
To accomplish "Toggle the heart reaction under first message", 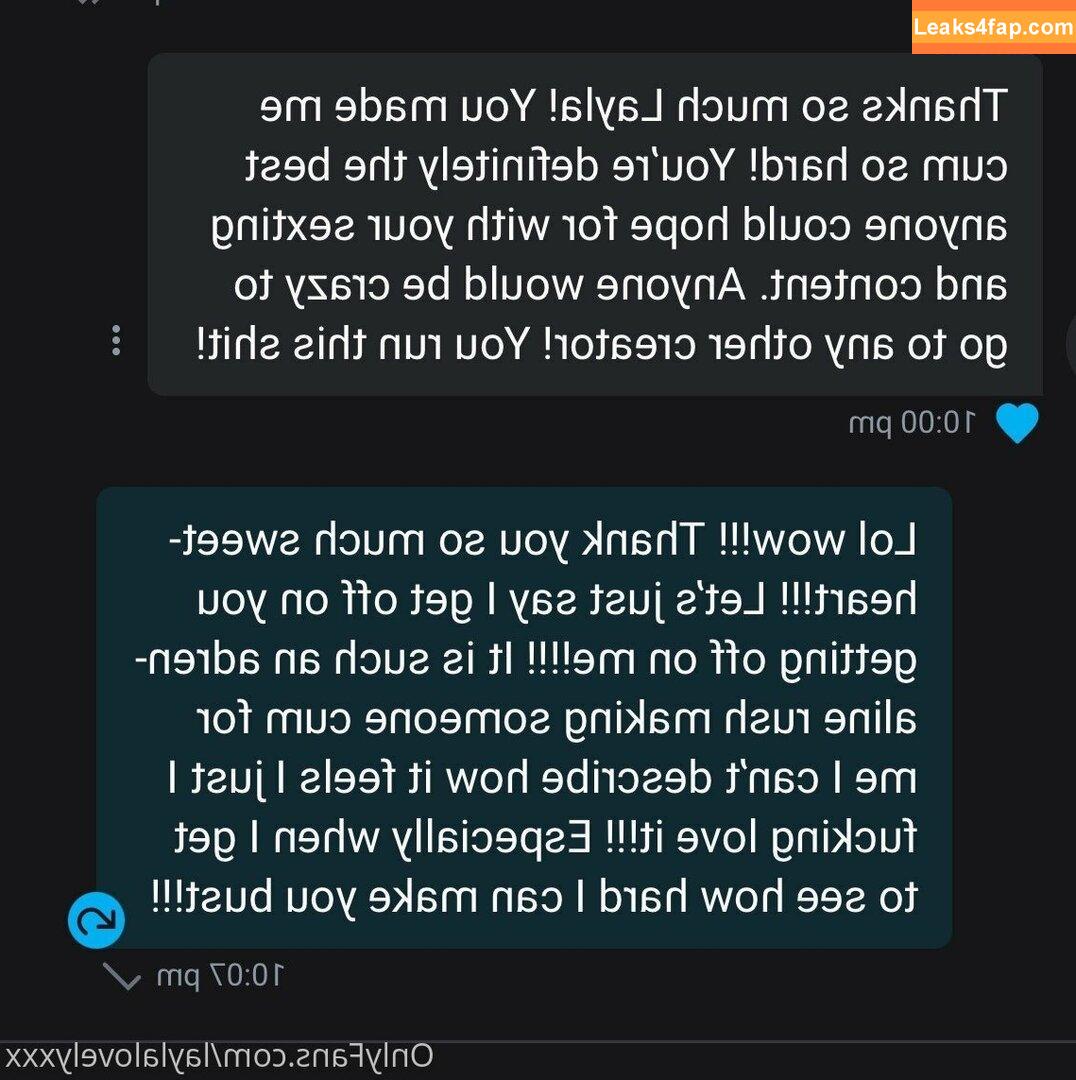I will pos(1017,422).
